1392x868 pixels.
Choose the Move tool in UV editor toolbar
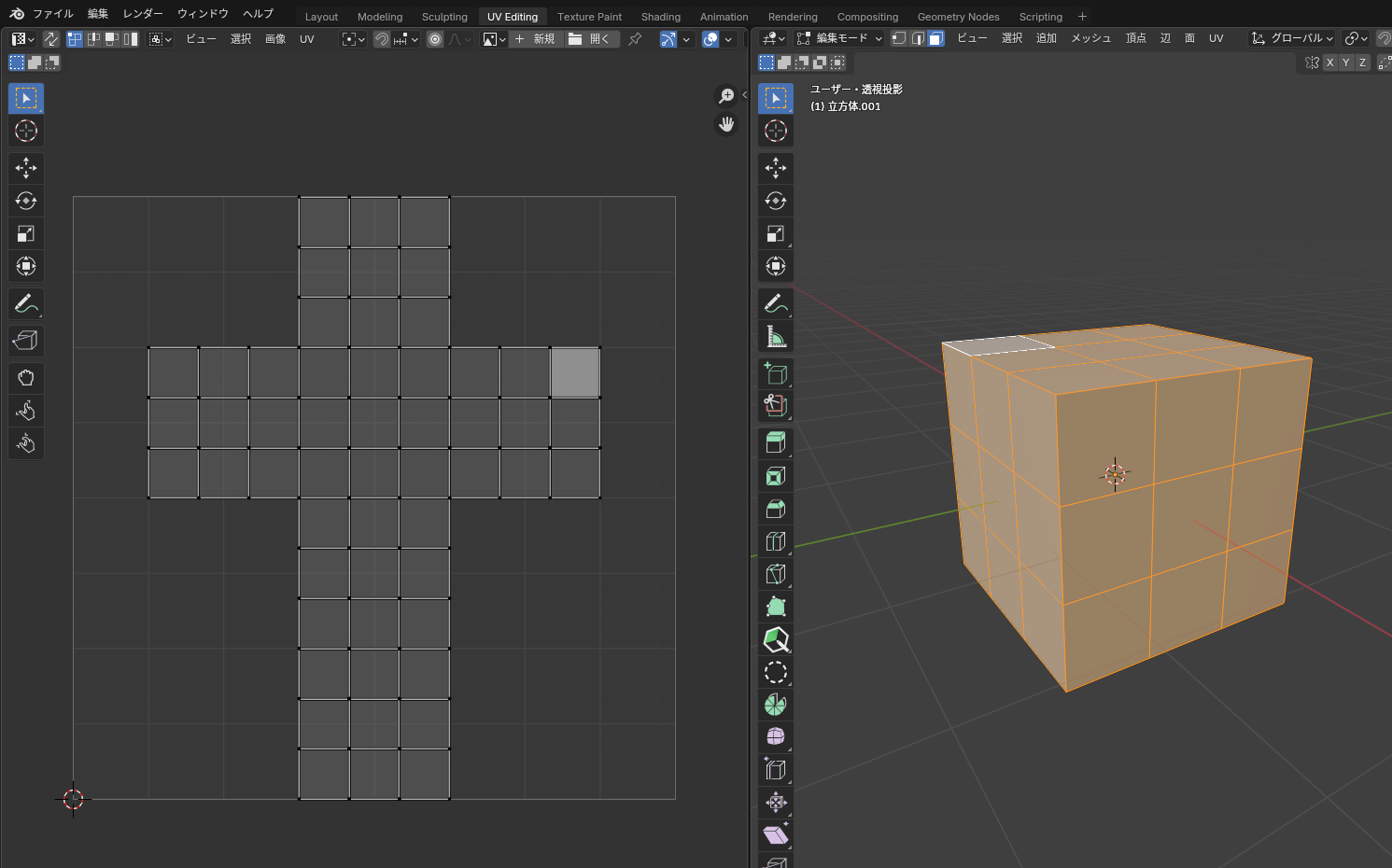point(26,168)
